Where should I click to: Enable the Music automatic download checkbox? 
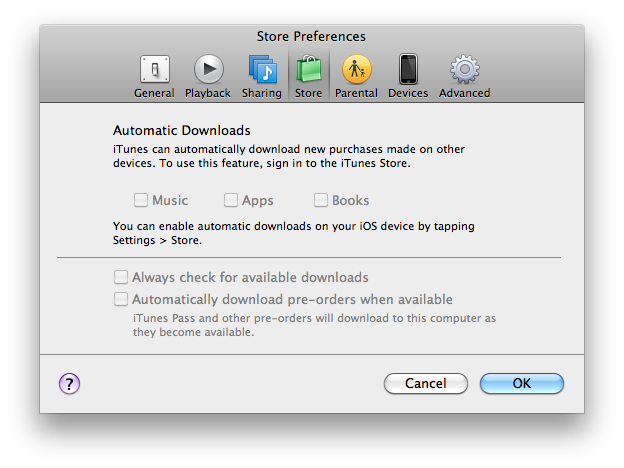pos(141,200)
